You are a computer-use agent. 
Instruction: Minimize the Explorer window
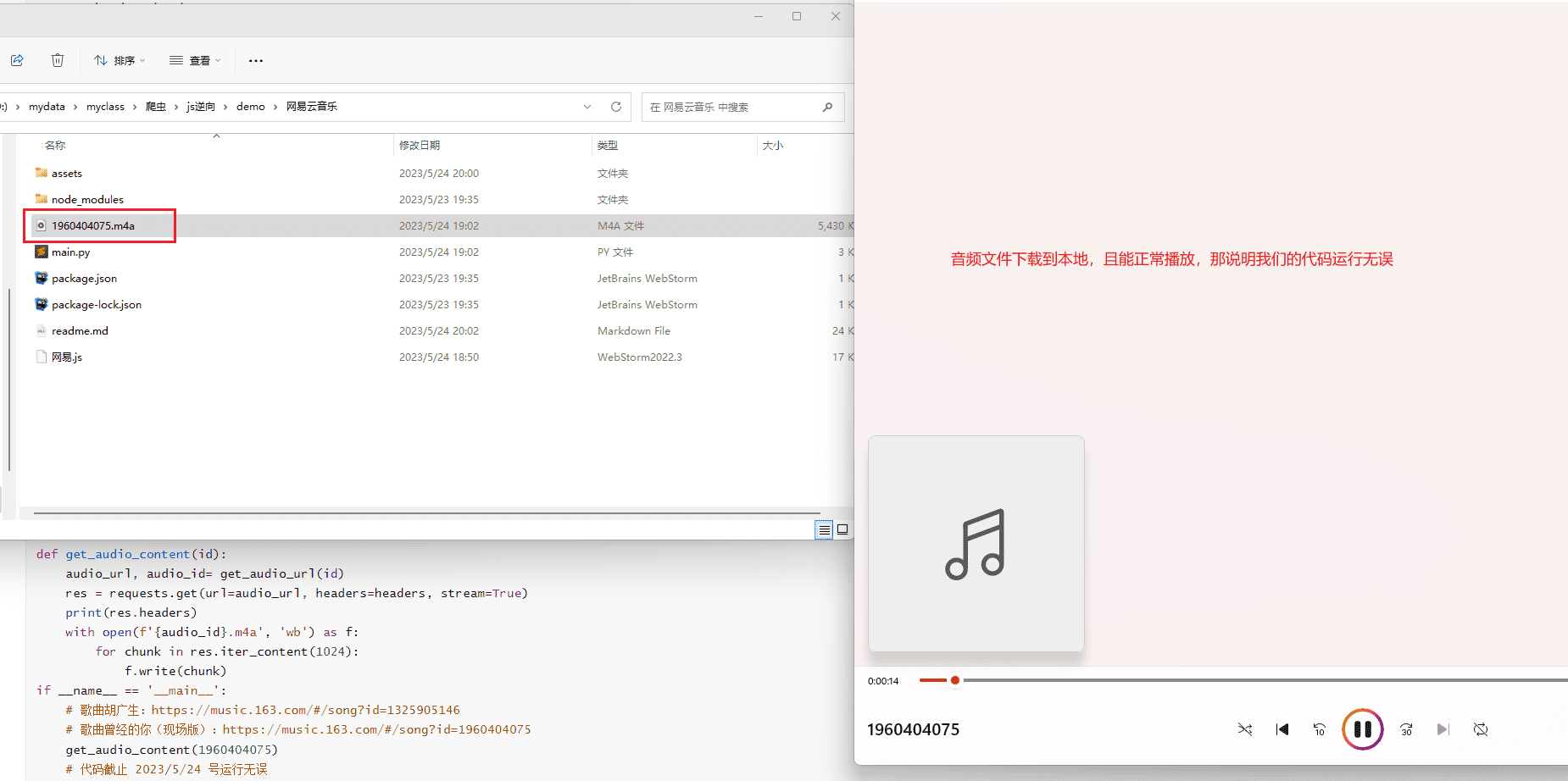[x=759, y=16]
